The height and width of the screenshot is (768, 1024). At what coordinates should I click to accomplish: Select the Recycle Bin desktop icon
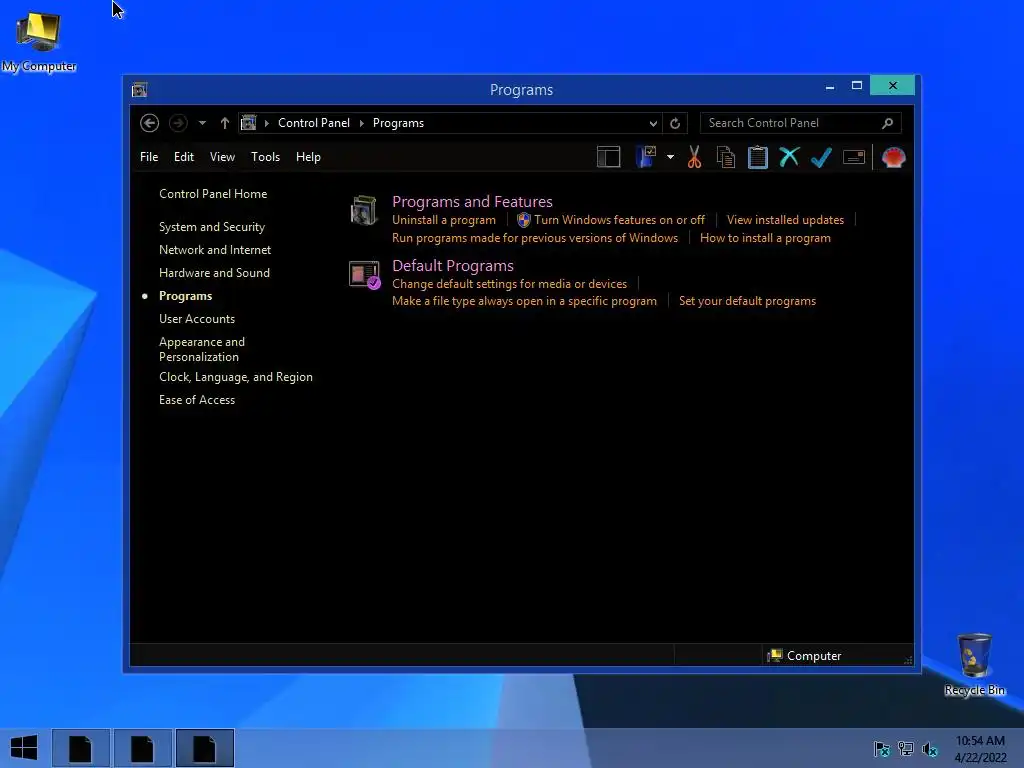click(974, 665)
